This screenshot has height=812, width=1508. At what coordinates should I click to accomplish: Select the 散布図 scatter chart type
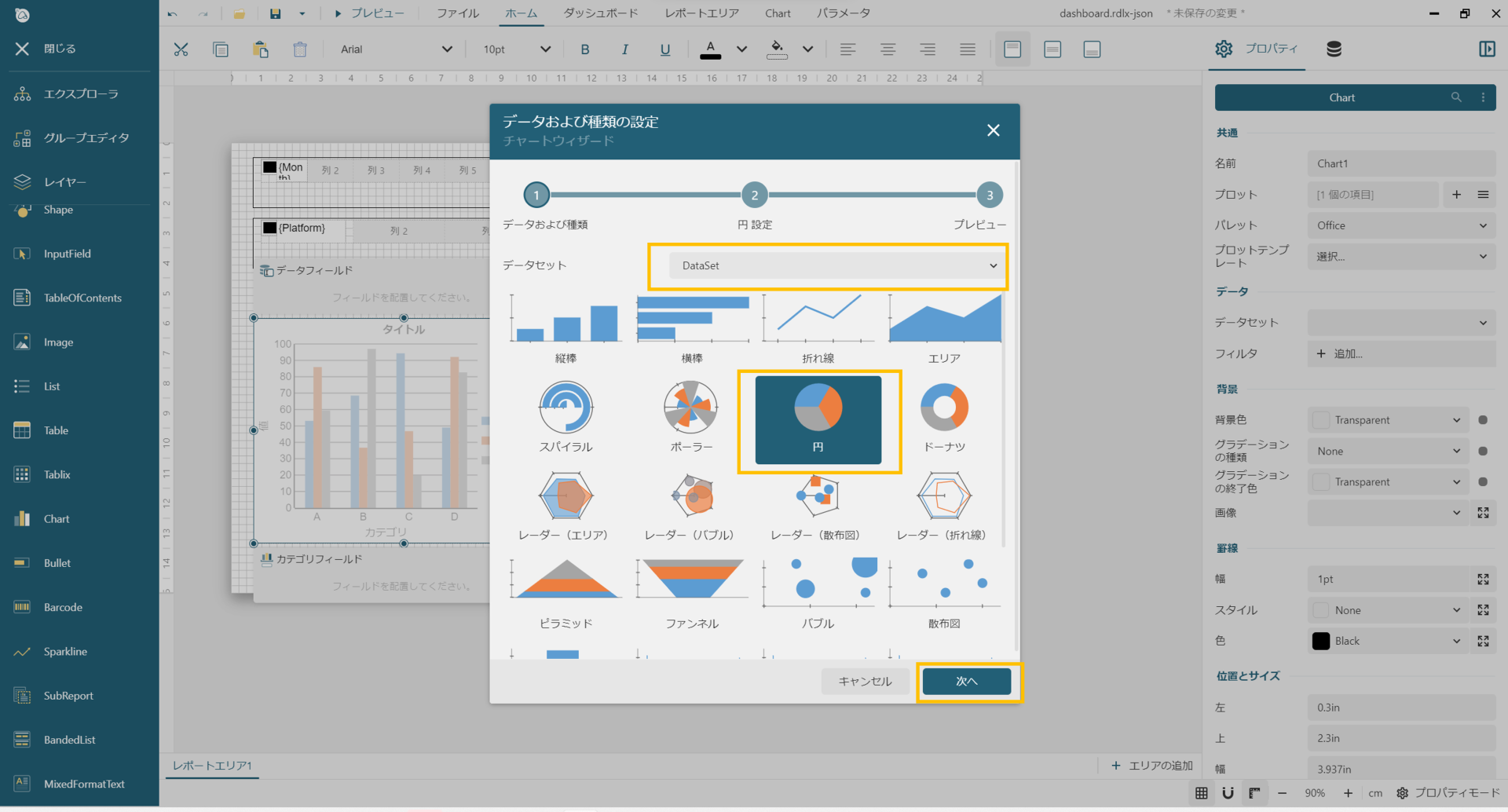click(x=944, y=594)
